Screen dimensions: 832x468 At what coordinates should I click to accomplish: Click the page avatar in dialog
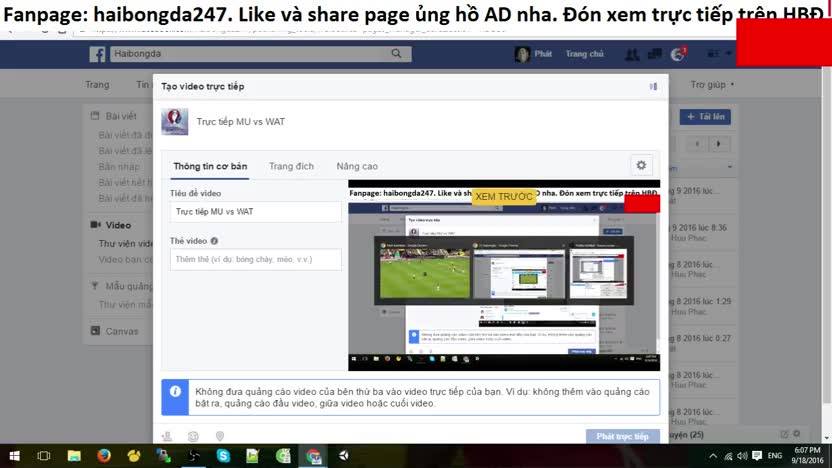(x=175, y=122)
